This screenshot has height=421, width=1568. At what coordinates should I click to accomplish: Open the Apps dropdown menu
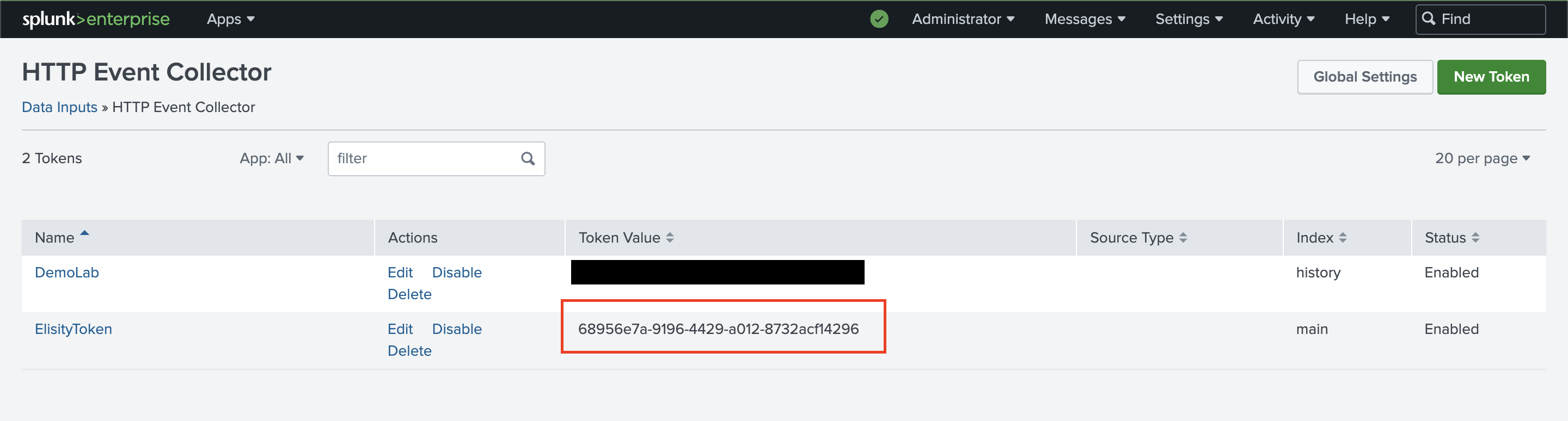(x=230, y=20)
